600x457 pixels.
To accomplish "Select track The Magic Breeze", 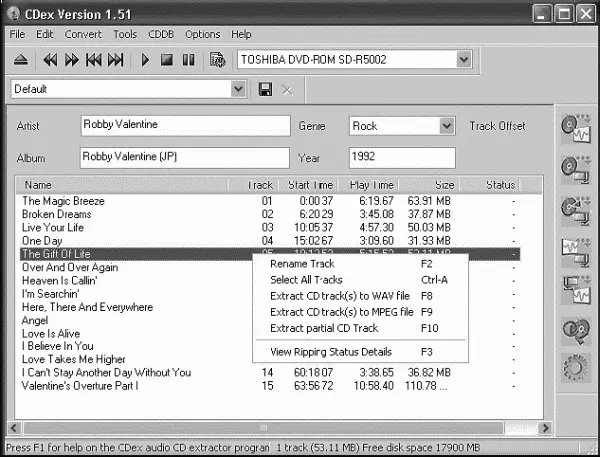I will (x=269, y=201).
